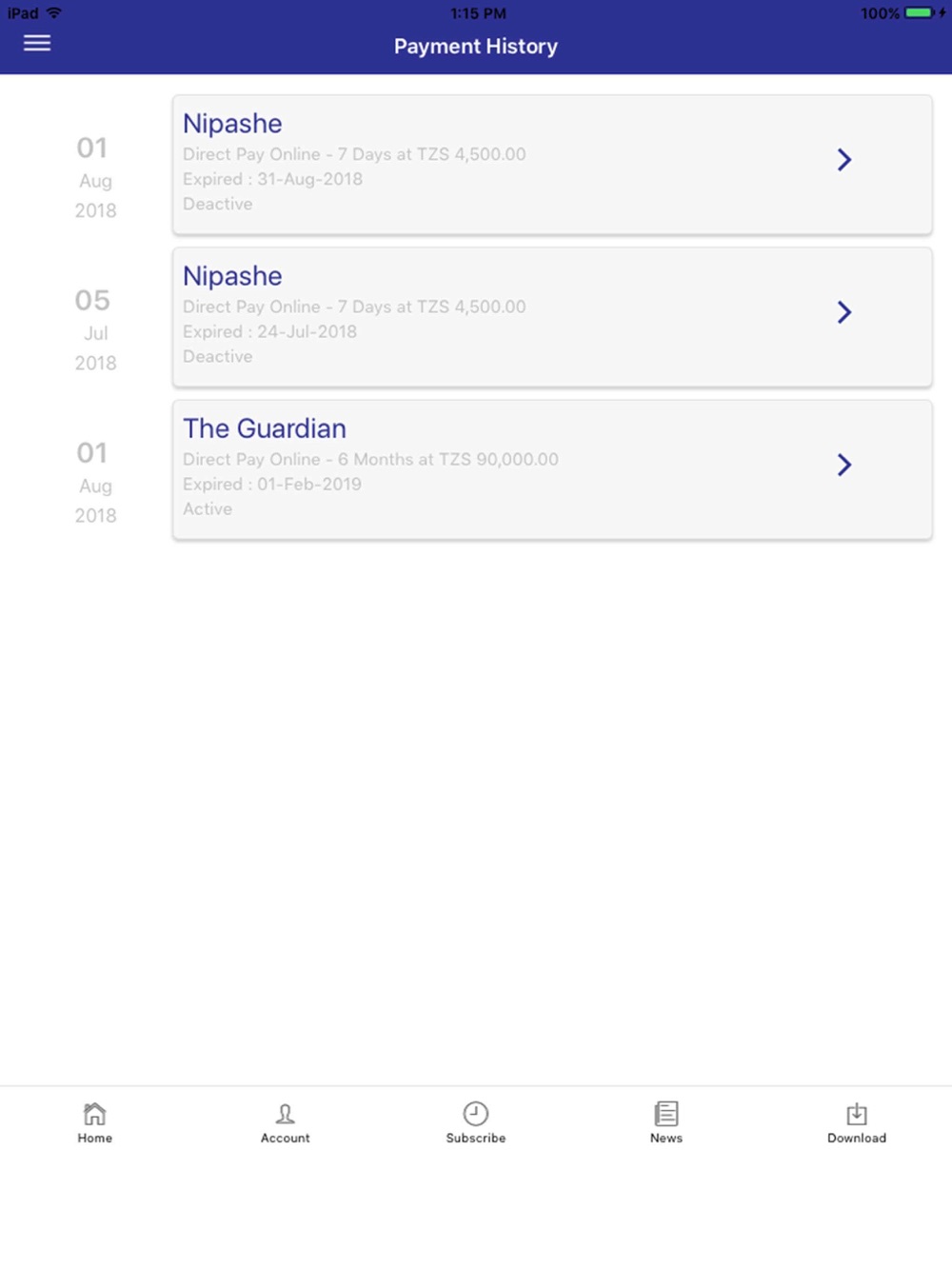Switch to the News tab label

tap(666, 1138)
